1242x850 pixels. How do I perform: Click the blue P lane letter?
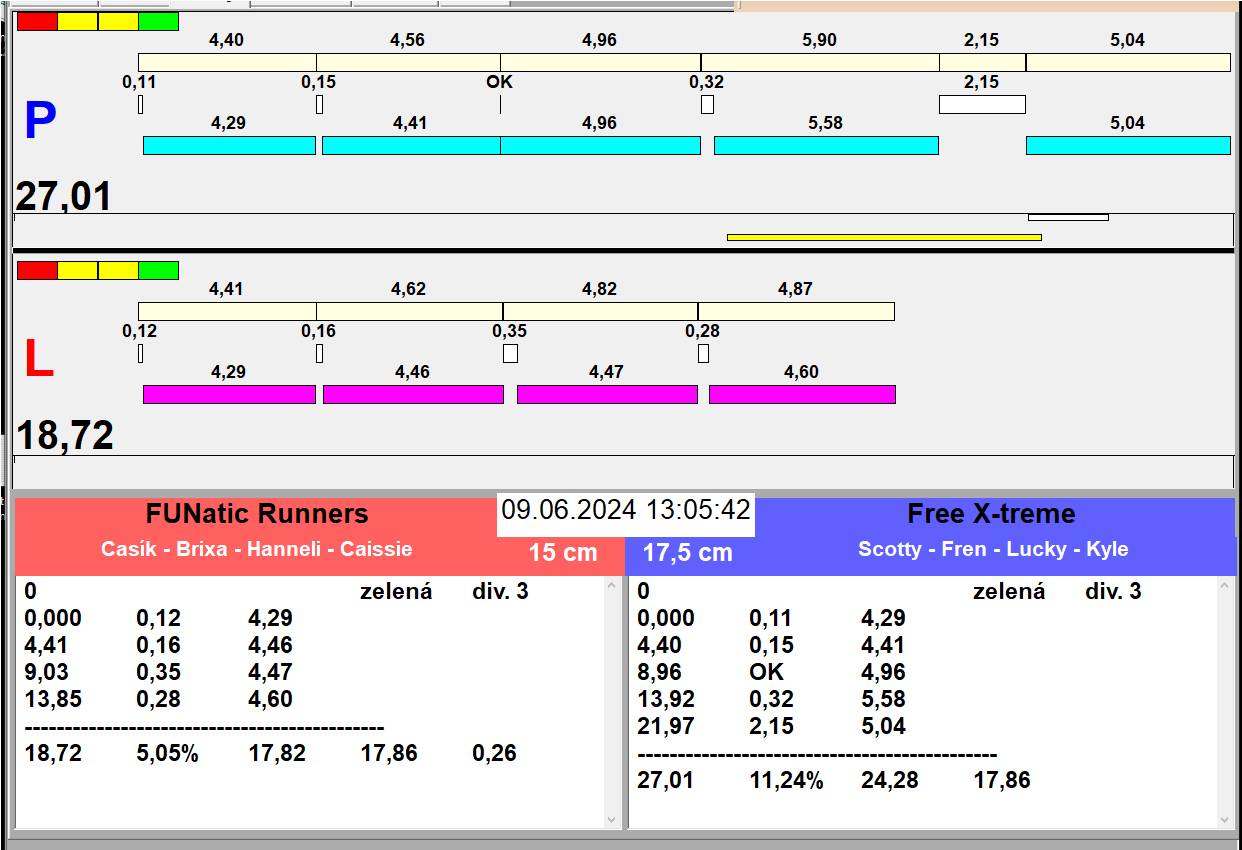coord(40,122)
